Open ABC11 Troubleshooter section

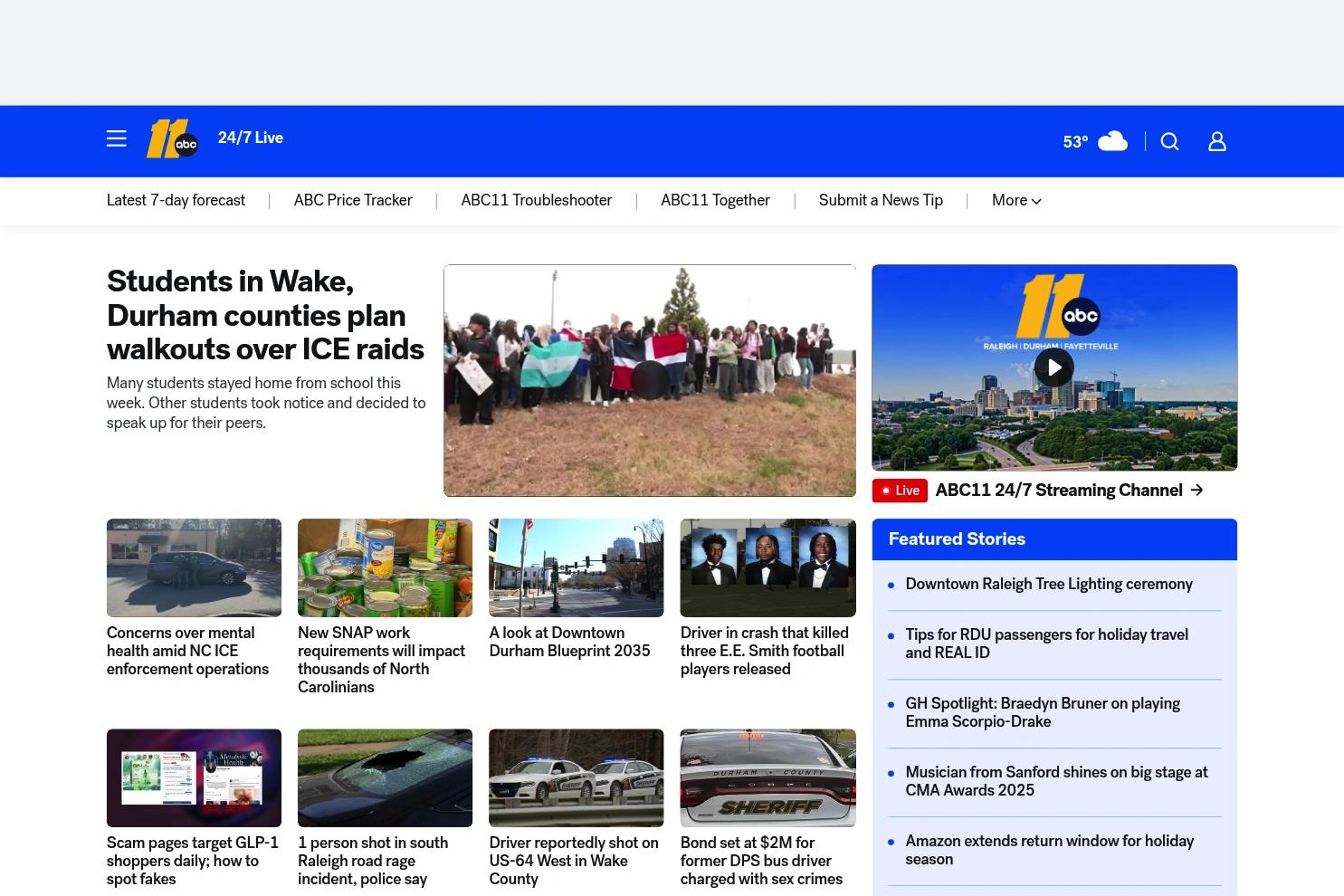[x=537, y=201]
